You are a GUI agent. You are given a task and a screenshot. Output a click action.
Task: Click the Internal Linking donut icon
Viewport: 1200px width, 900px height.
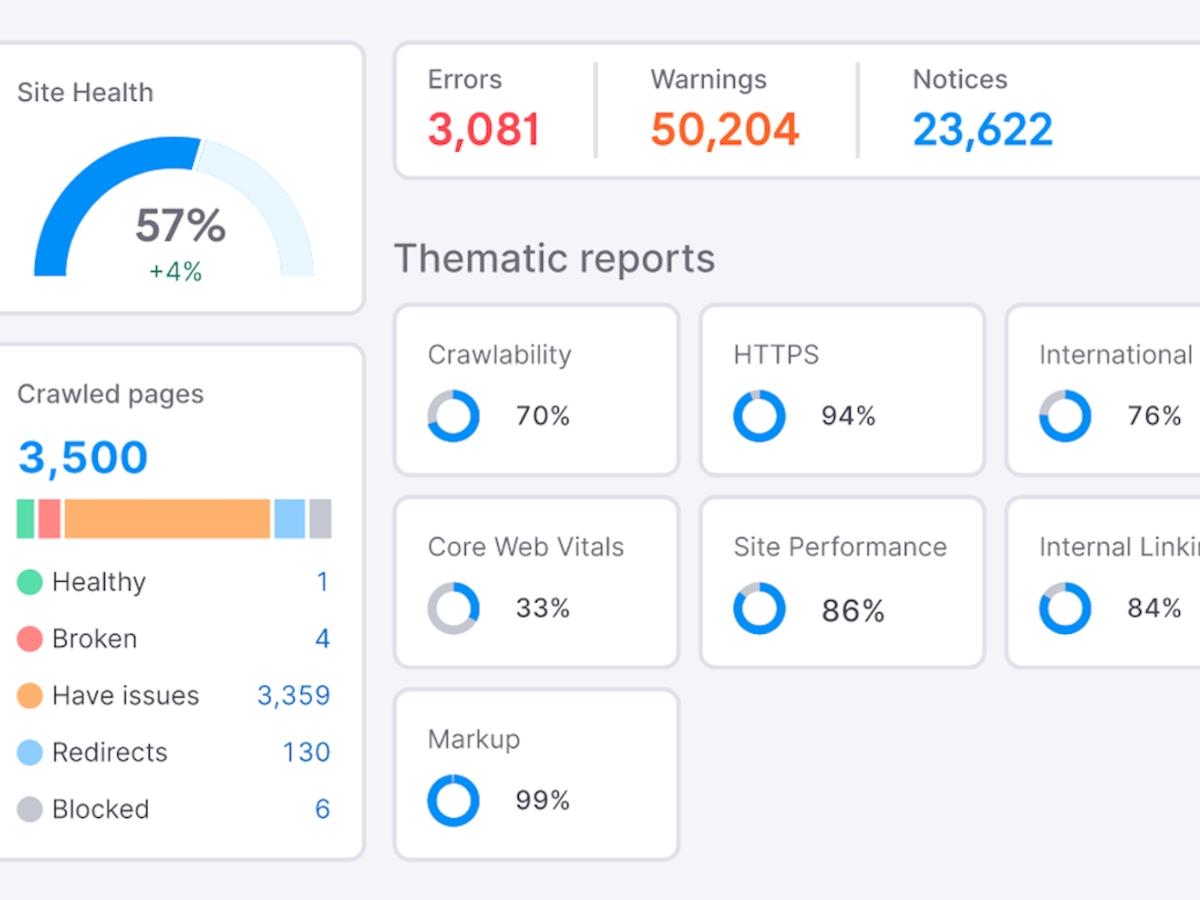(1064, 608)
